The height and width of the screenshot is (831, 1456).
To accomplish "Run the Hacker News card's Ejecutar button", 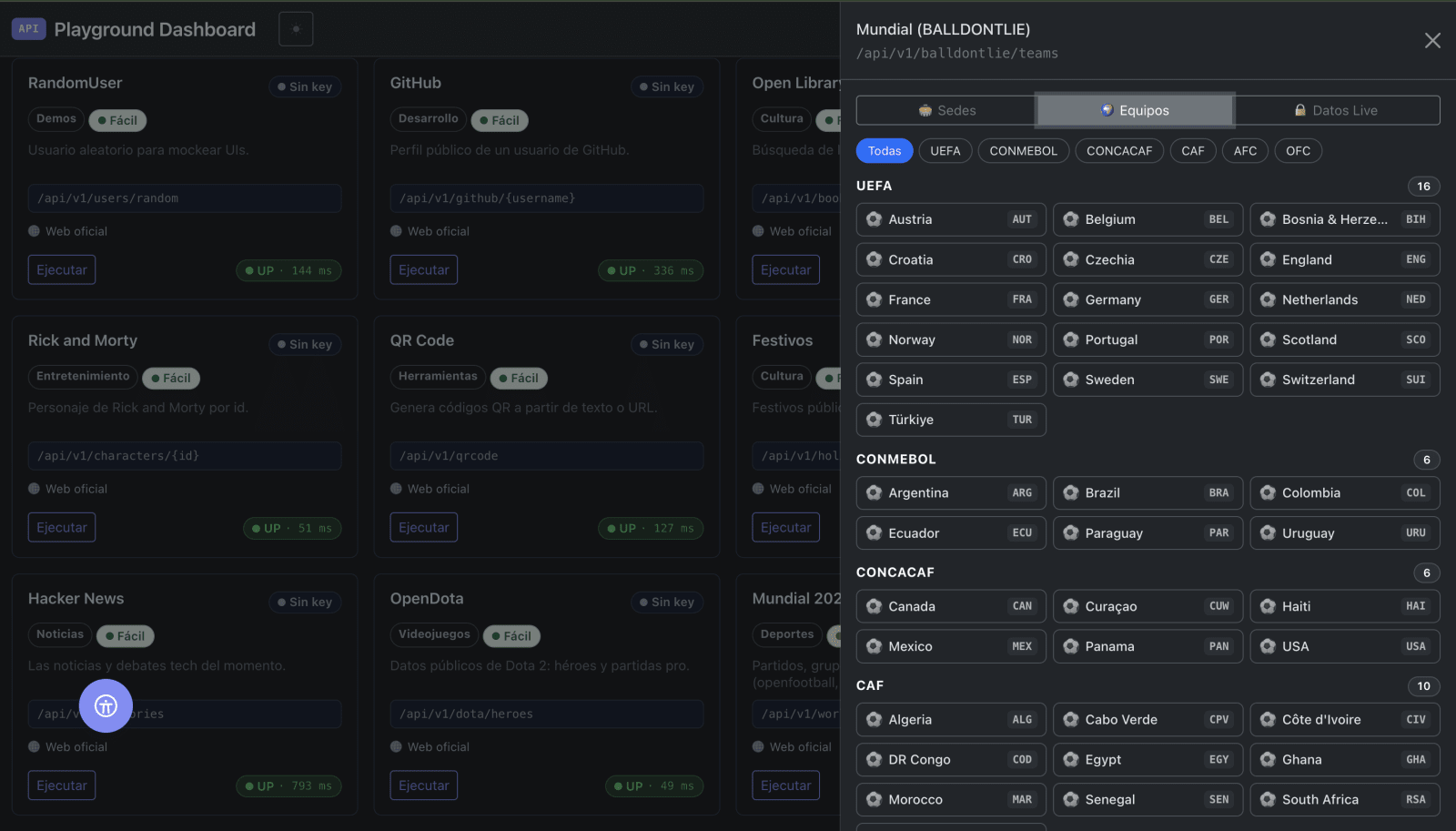I will (x=62, y=785).
